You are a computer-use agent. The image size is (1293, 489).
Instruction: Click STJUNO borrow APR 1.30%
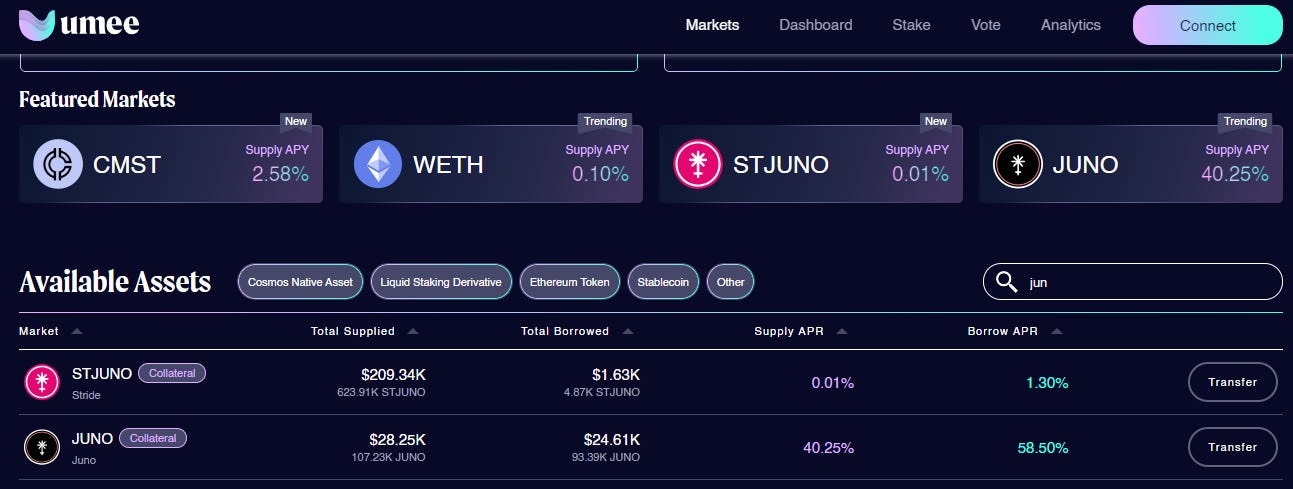1047,382
